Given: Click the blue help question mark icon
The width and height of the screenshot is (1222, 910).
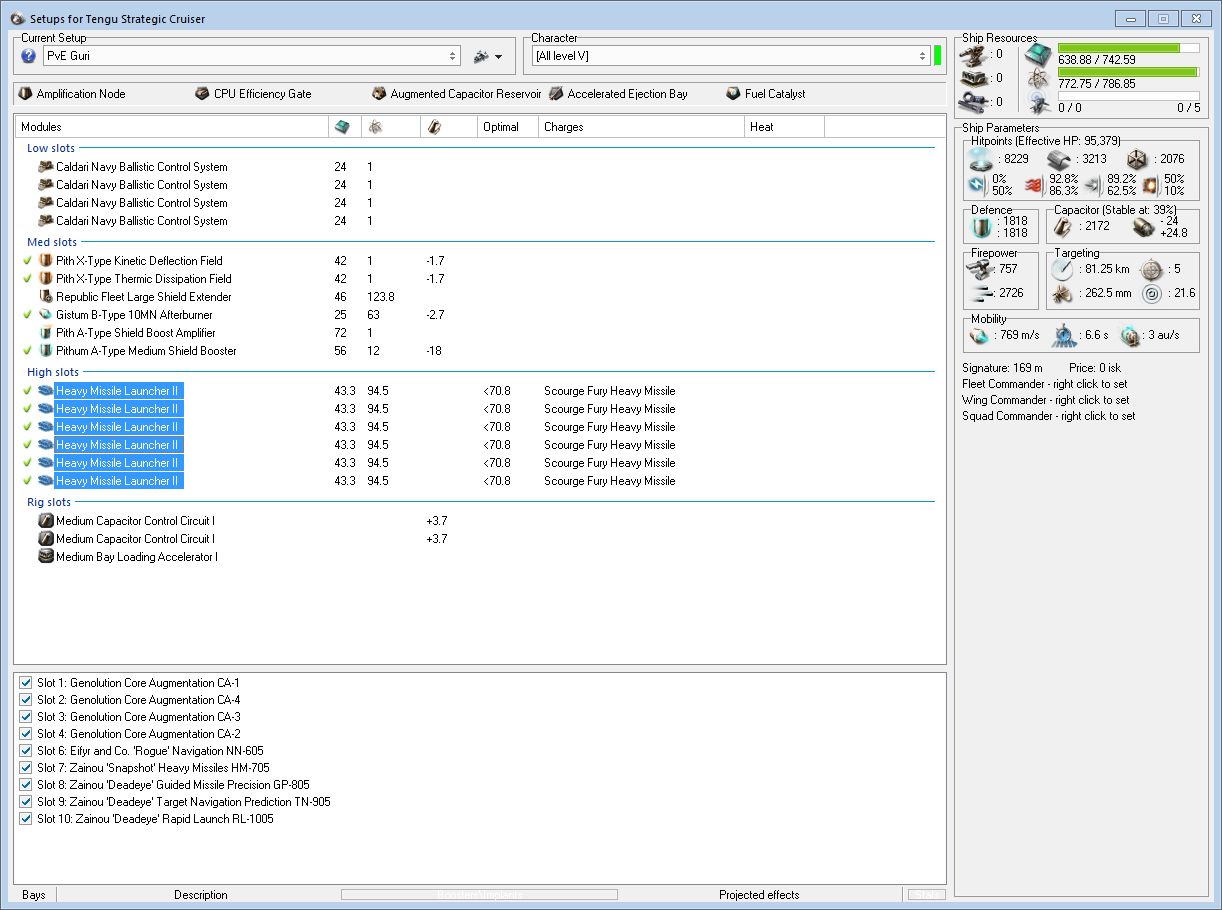Looking at the screenshot, I should pyautogui.click(x=28, y=56).
